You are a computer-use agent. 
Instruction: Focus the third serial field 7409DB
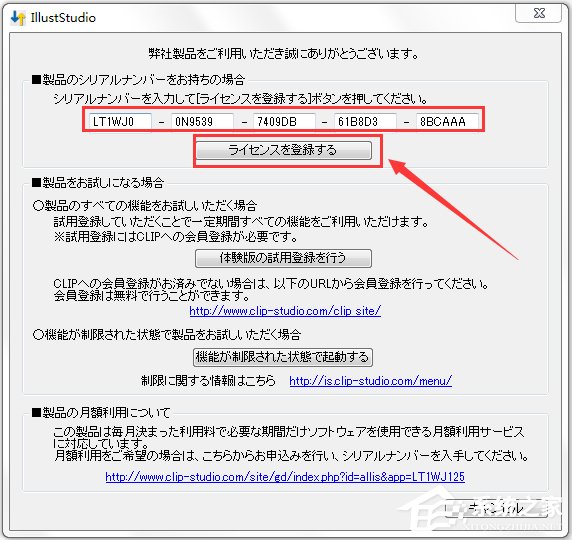[284, 122]
